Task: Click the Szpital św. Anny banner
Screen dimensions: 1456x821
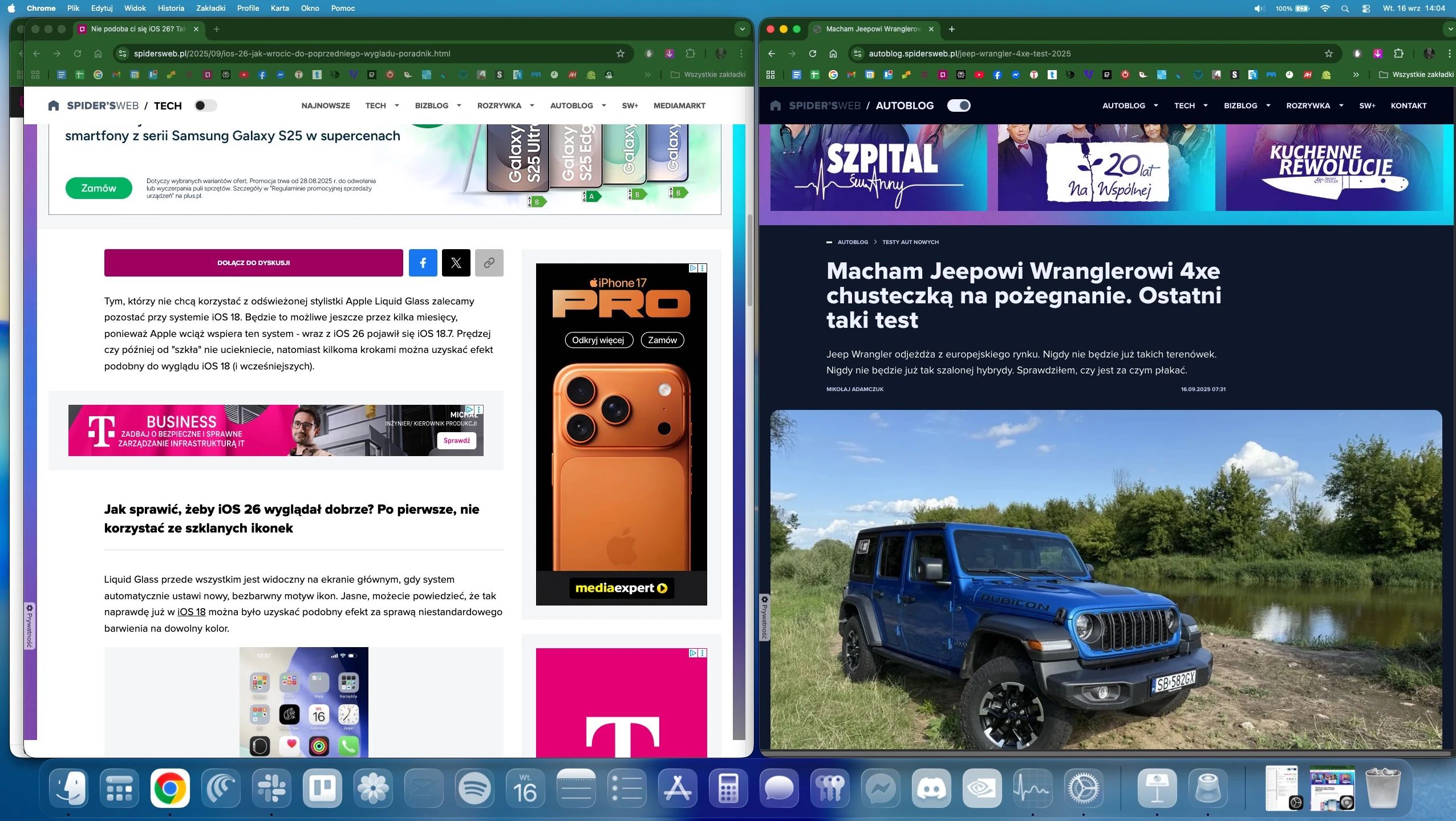Action: coord(878,168)
